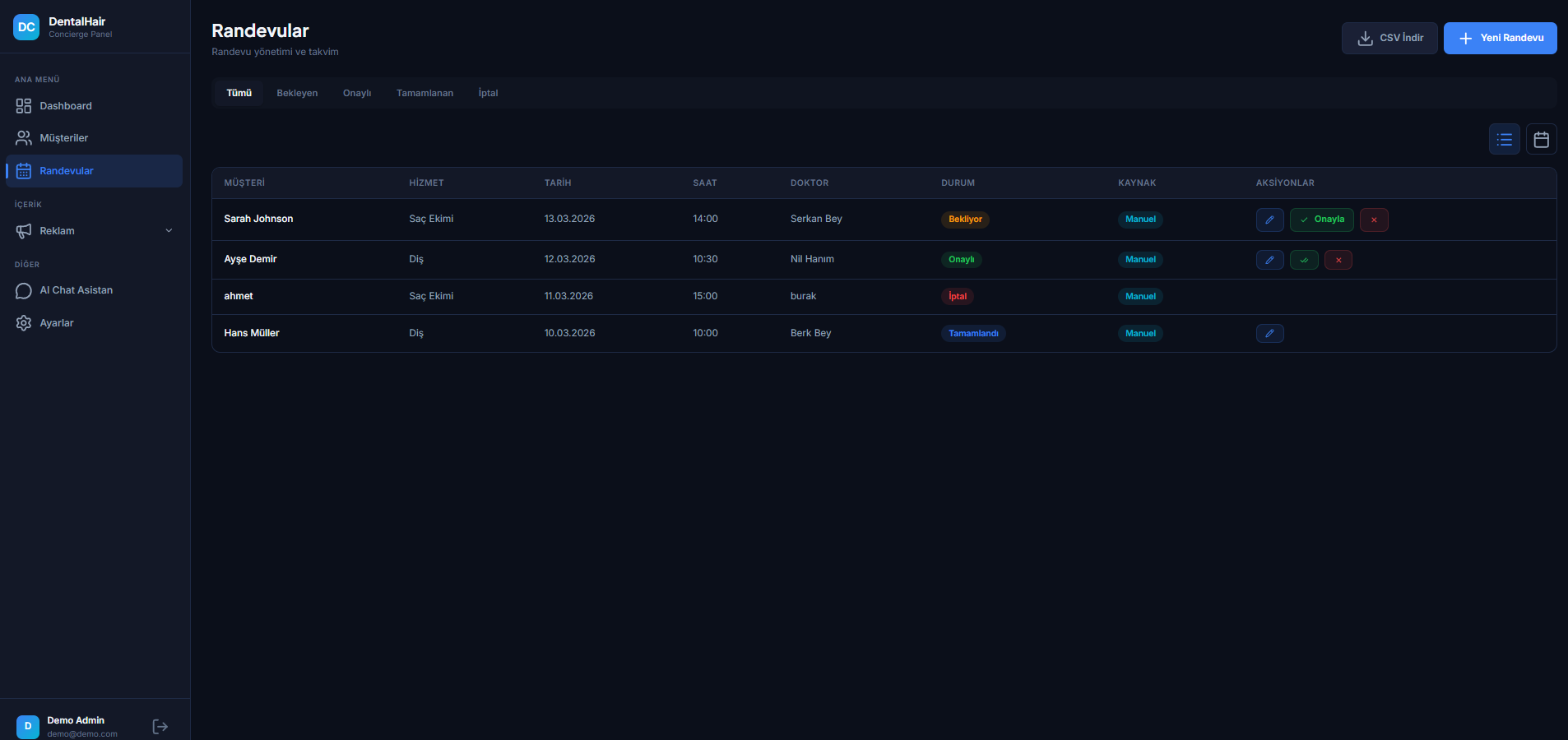Click the DentalHair DC logo icon
The height and width of the screenshot is (740, 1568).
tap(26, 27)
